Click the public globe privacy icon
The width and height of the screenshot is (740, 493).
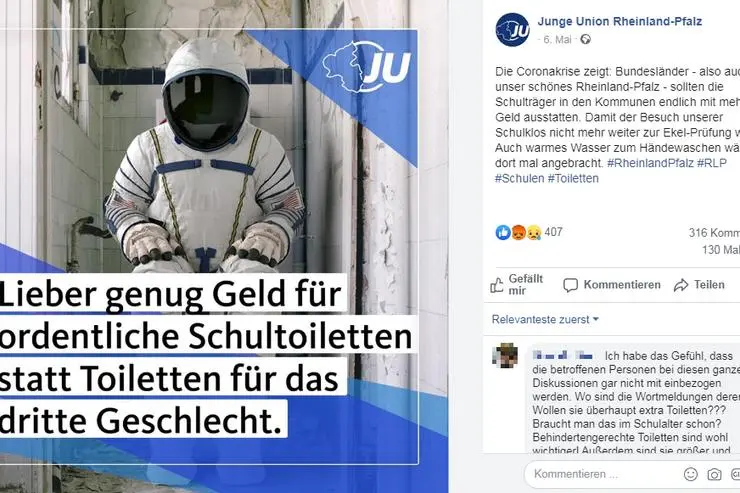[x=585, y=39]
